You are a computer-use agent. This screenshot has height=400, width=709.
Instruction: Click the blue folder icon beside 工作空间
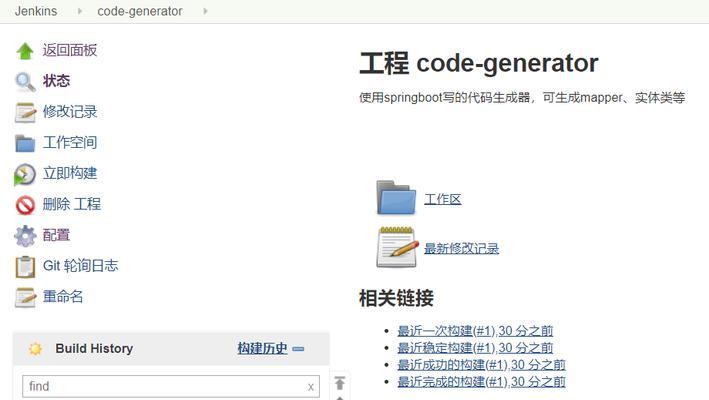(x=25, y=143)
